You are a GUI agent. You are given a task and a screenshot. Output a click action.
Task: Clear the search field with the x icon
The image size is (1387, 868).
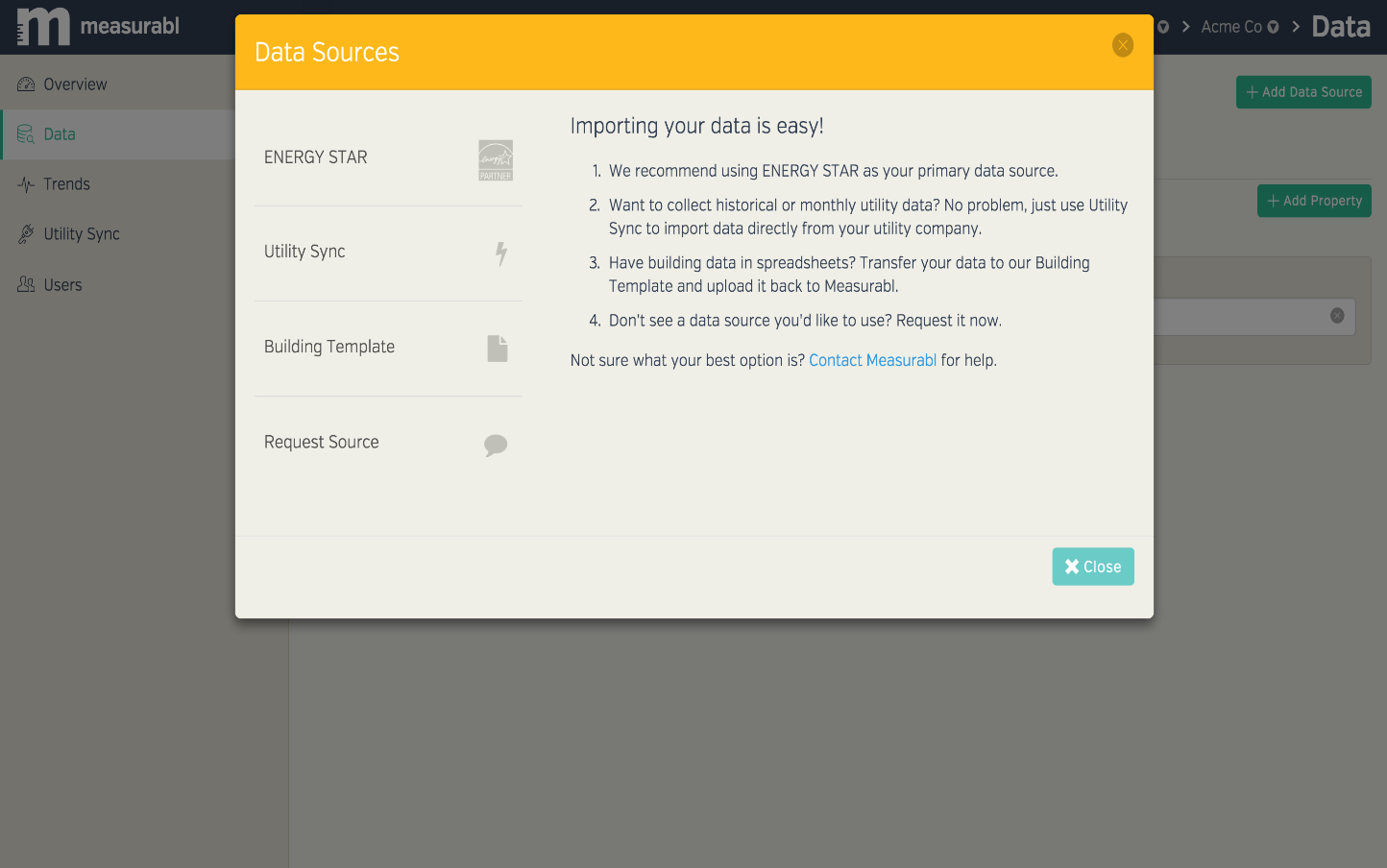point(1337,316)
